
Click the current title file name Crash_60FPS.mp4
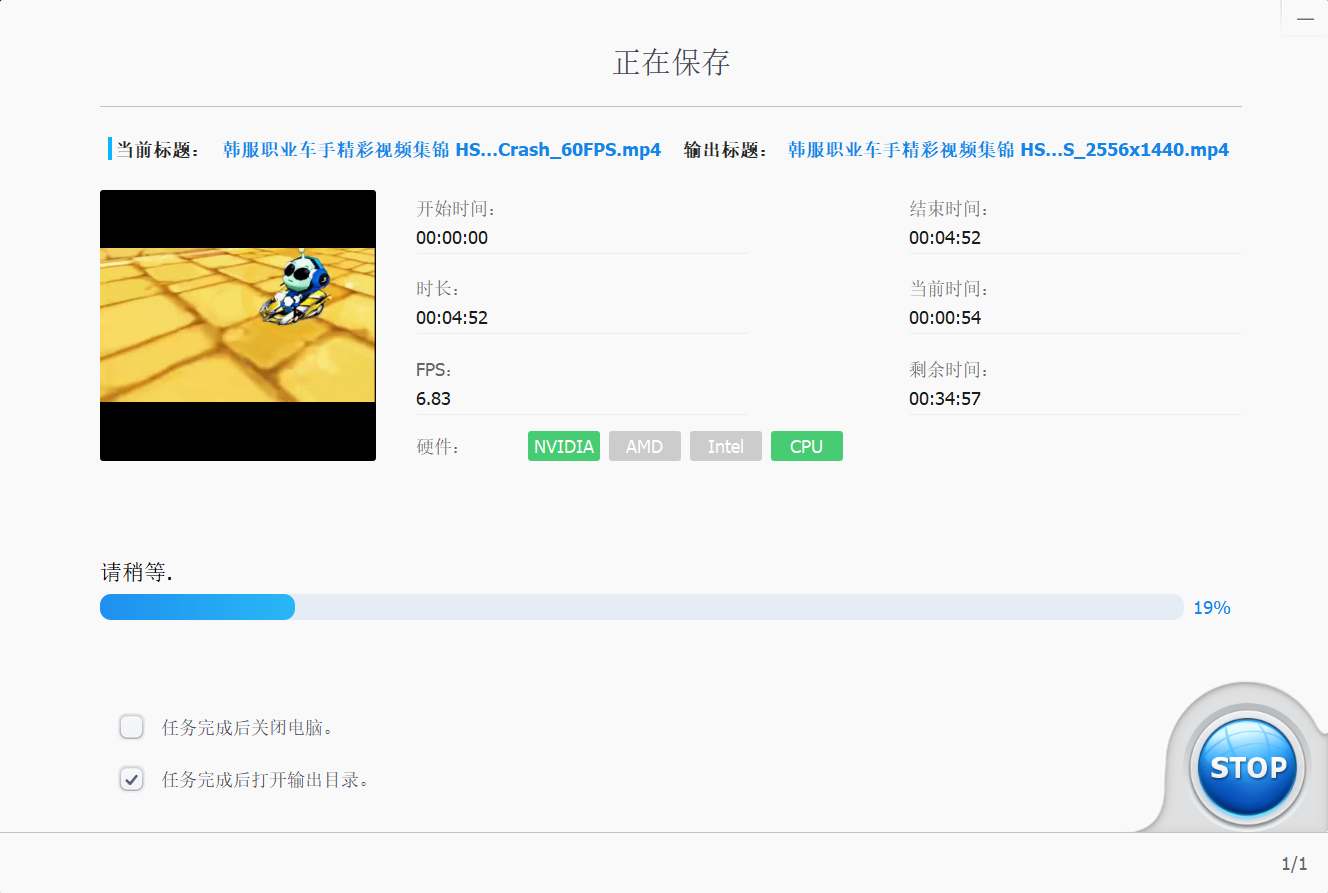pos(442,150)
